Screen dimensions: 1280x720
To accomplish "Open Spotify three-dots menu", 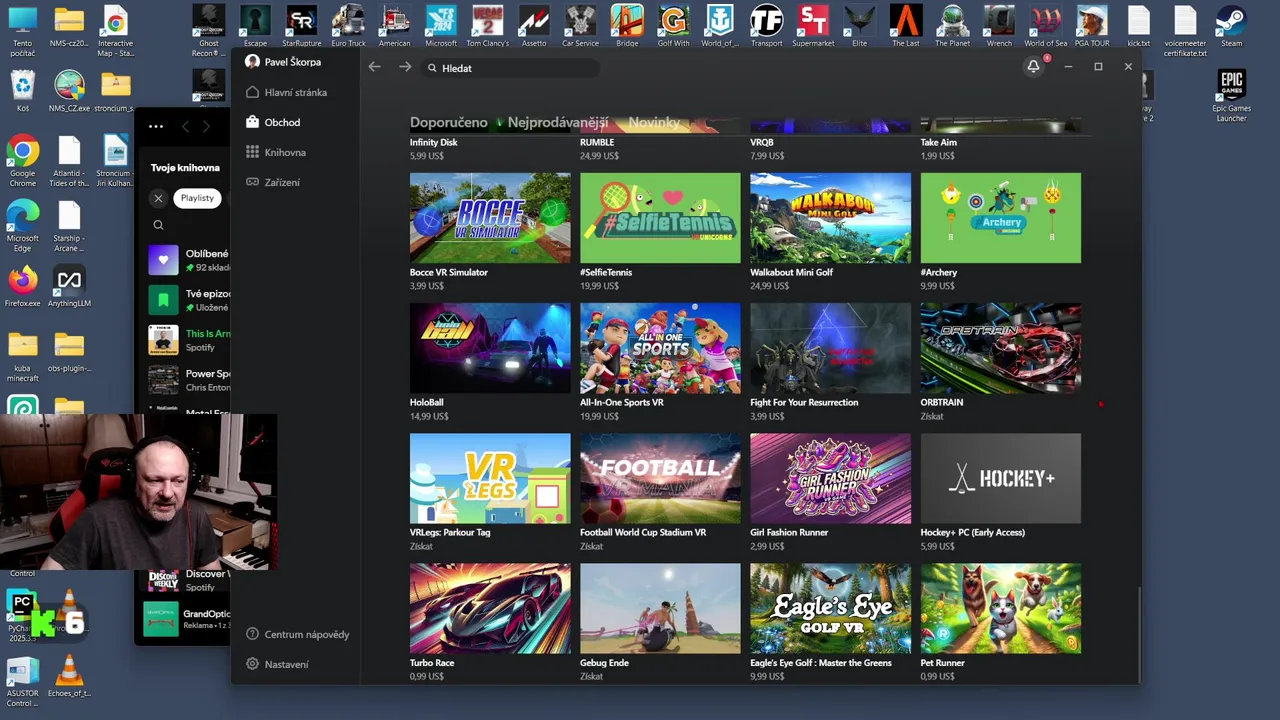I will (156, 126).
